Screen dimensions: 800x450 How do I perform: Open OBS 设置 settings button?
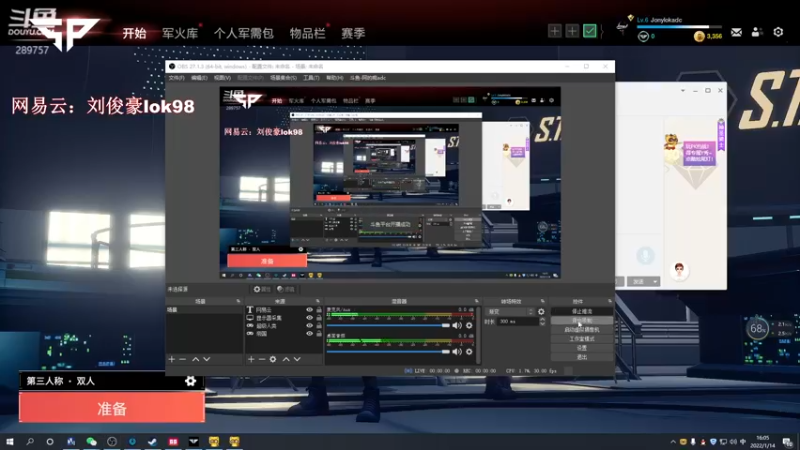tap(582, 348)
